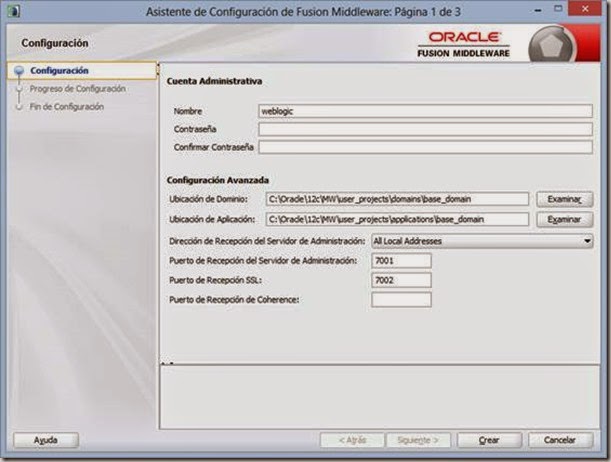Image resolution: width=611 pixels, height=462 pixels.
Task: Close the configuration assistant window
Action: [585, 9]
